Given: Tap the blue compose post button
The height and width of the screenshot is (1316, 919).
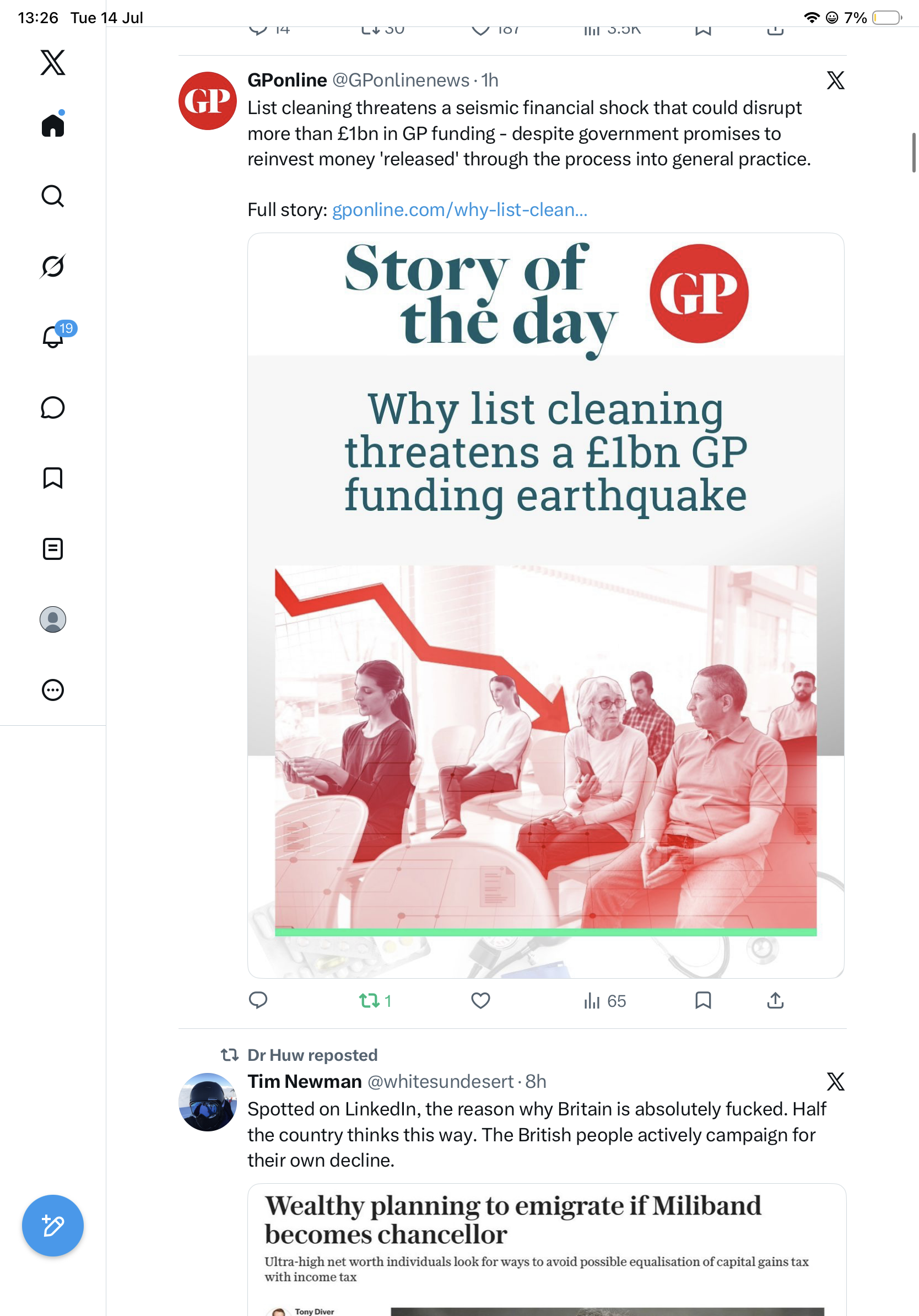Looking at the screenshot, I should tap(53, 1226).
